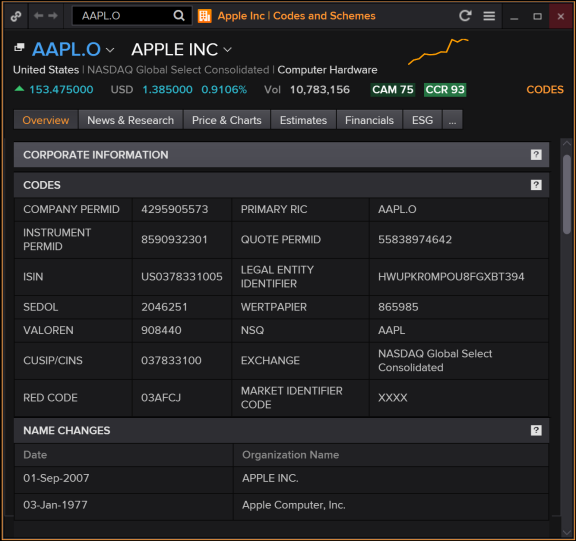Select the Company PermID value 4295905573
Screen dimensions: 576x541
174,209
